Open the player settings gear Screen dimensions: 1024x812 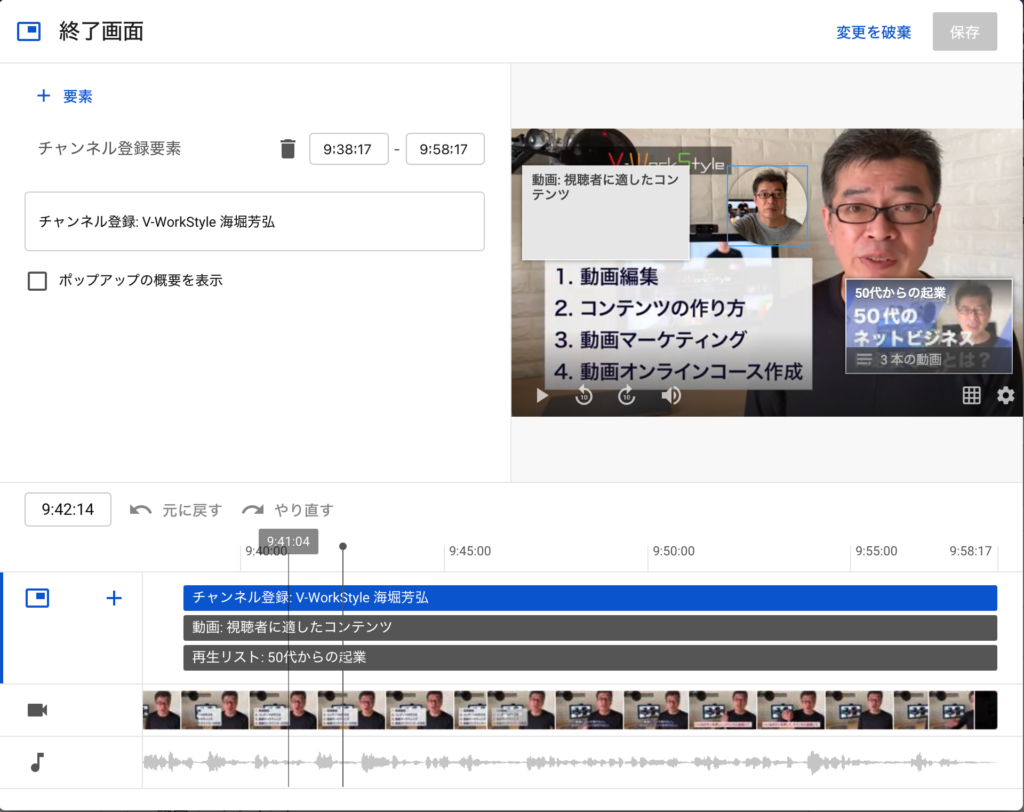pos(1005,396)
